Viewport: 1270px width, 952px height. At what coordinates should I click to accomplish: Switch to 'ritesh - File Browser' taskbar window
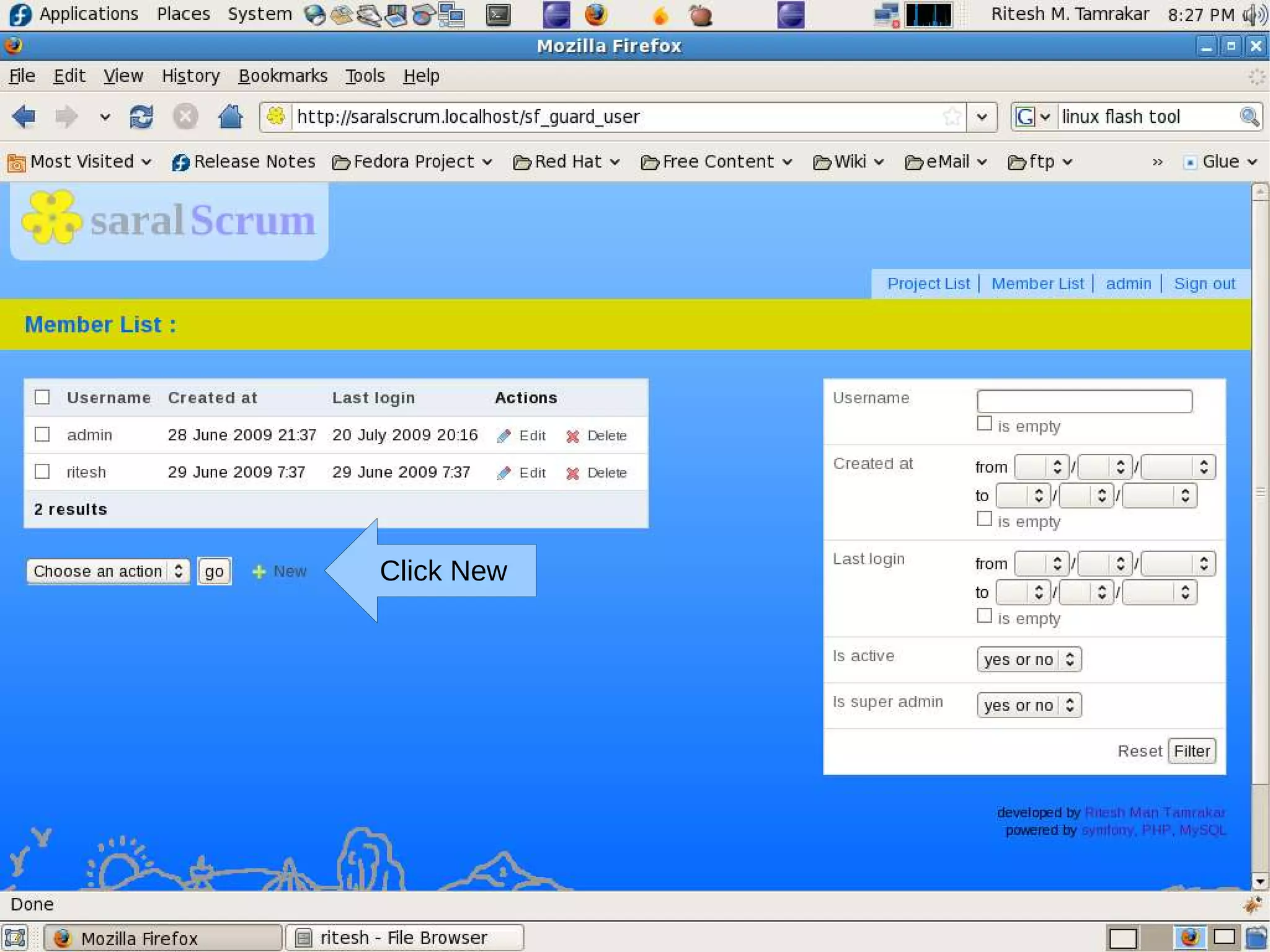click(404, 938)
